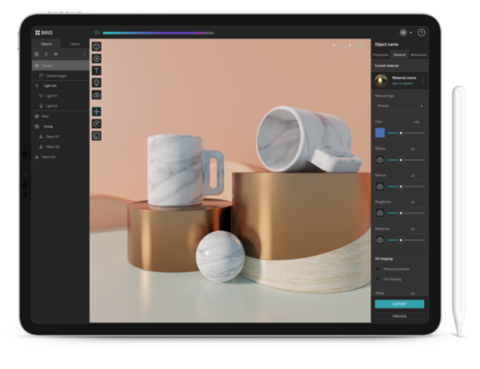
Task: Select the Text tool in viewport toolbar
Action: pos(97,71)
